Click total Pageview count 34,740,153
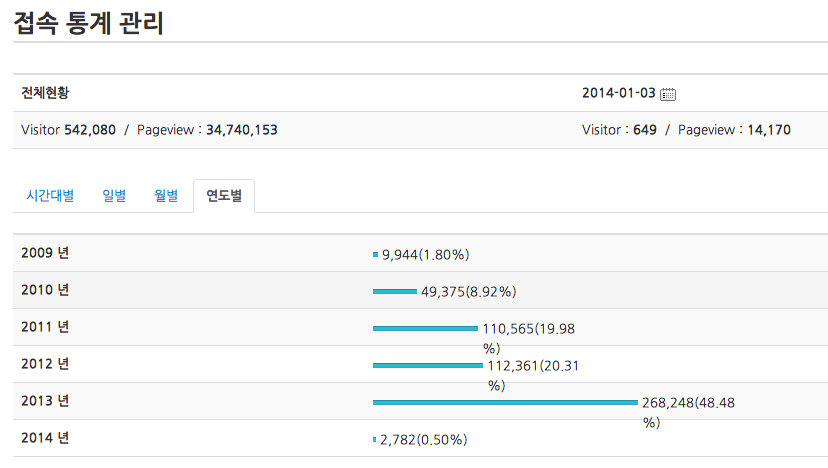 tap(242, 130)
